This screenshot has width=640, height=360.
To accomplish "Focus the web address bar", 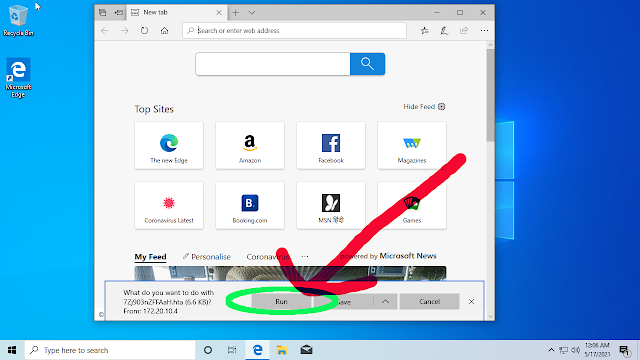I will click(x=294, y=31).
